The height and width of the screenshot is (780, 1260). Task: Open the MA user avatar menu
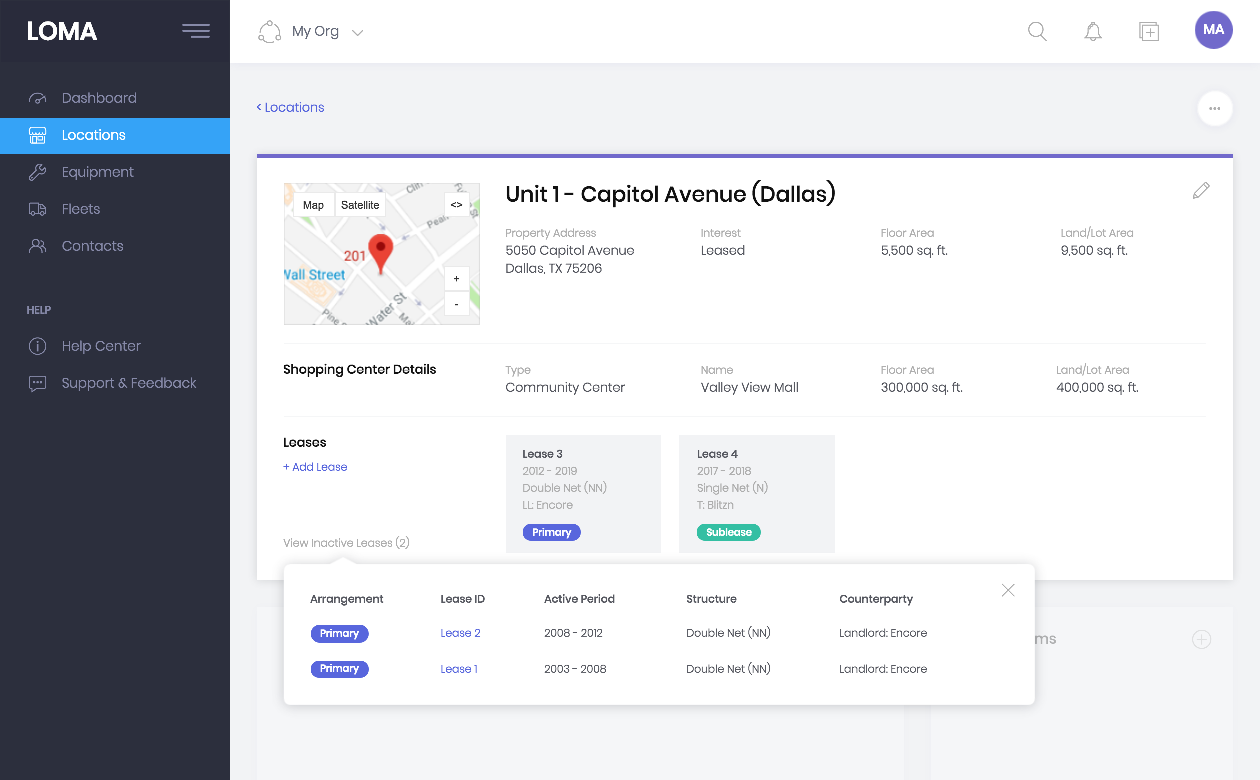(x=1213, y=30)
